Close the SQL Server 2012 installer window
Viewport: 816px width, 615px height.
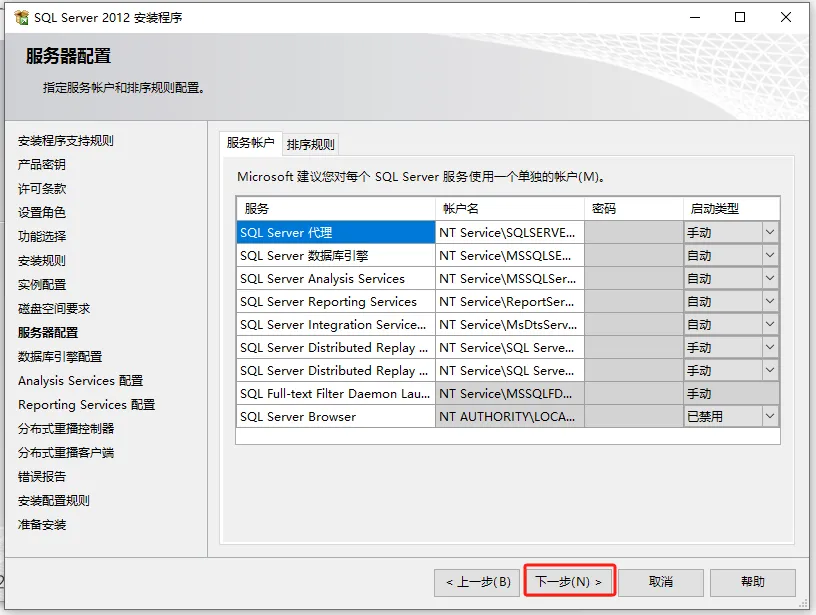coord(786,17)
